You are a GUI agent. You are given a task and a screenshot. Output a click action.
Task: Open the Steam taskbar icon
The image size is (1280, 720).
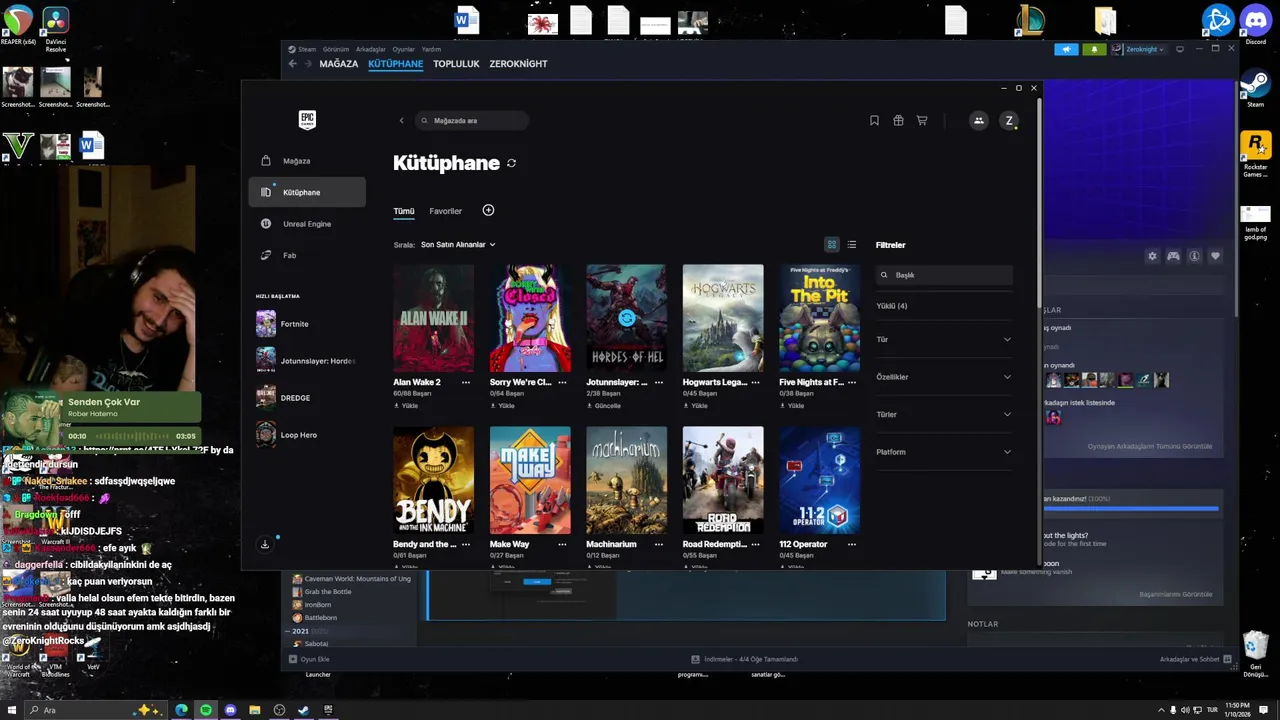(303, 710)
